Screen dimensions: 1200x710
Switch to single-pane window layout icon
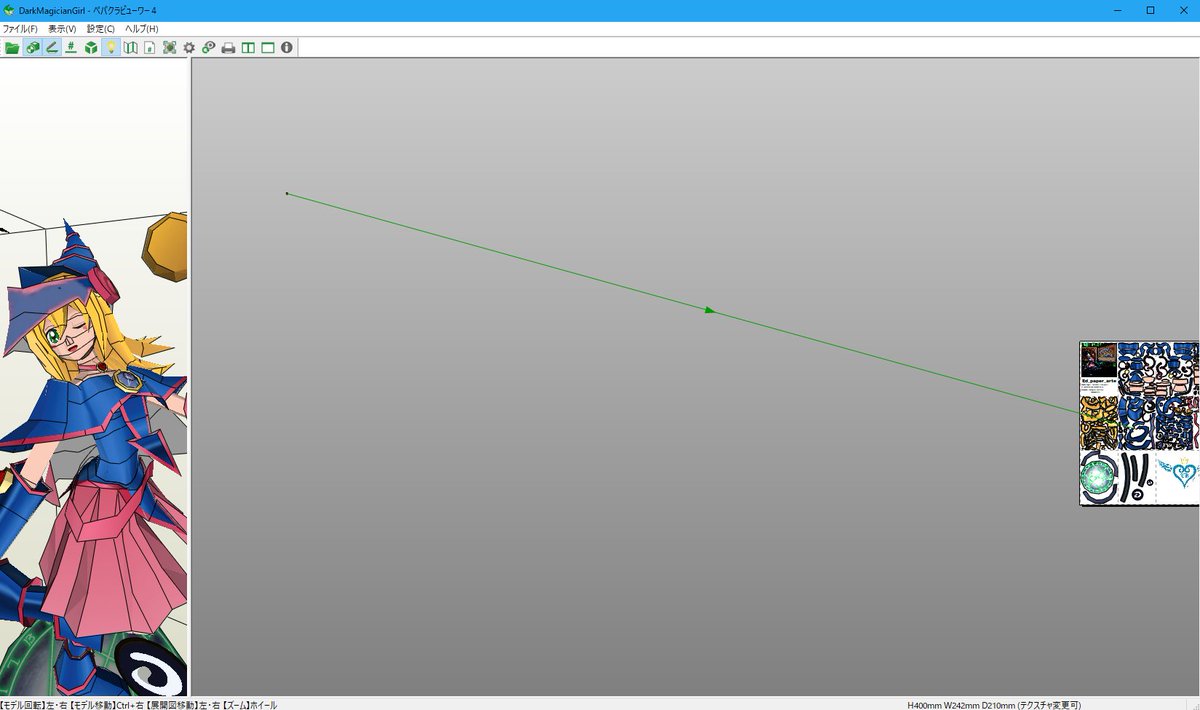[x=267, y=47]
